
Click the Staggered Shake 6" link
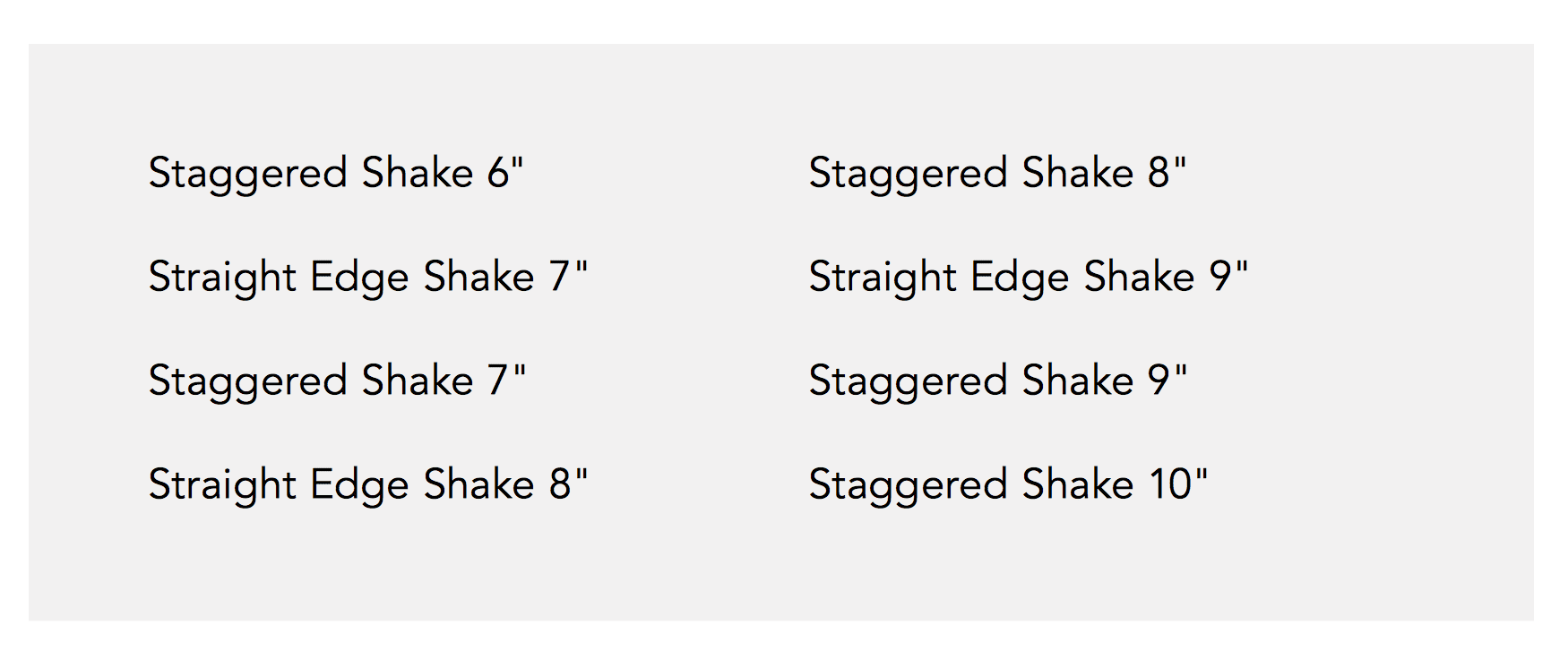tap(335, 173)
